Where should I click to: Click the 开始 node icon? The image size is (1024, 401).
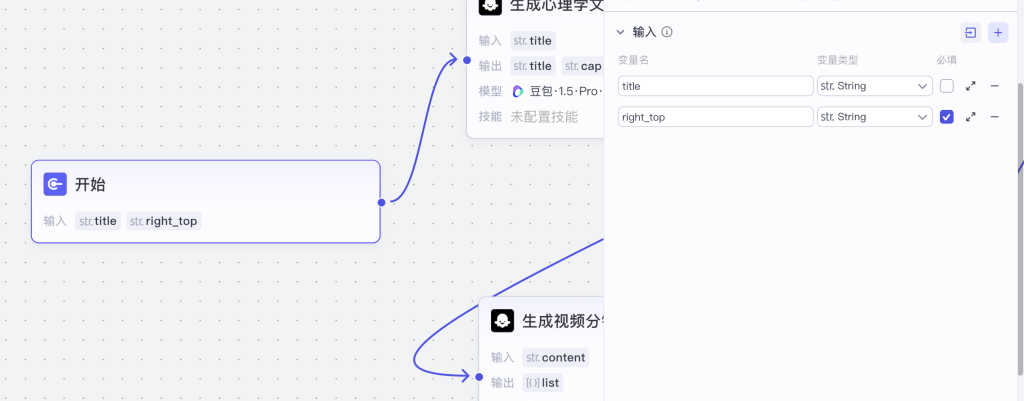click(x=55, y=184)
